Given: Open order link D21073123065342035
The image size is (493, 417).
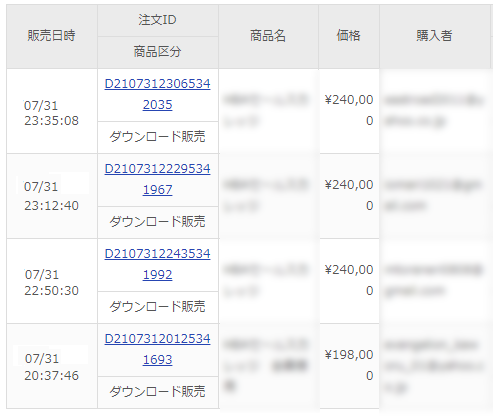Looking at the screenshot, I should 157,94.
